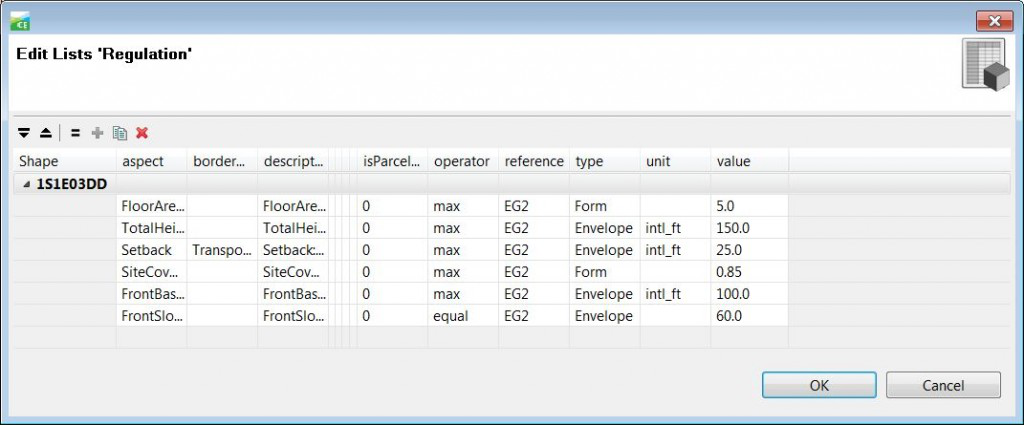This screenshot has height=425, width=1024.
Task: Select the FrontBas... aspect cell
Action: click(x=152, y=294)
